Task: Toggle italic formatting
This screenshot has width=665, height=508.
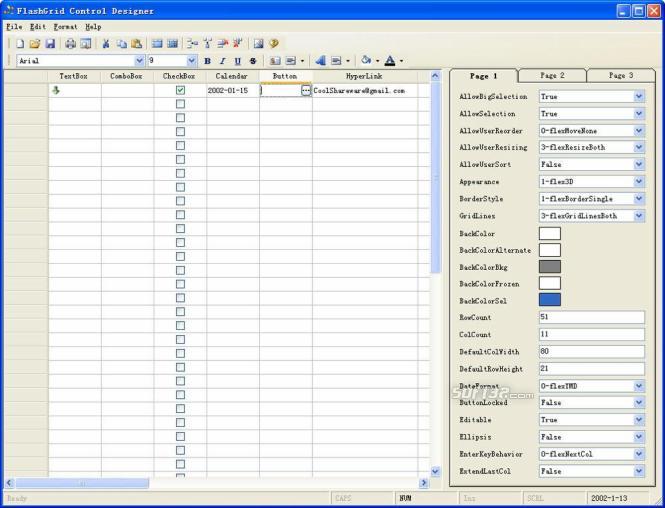Action: tap(223, 61)
